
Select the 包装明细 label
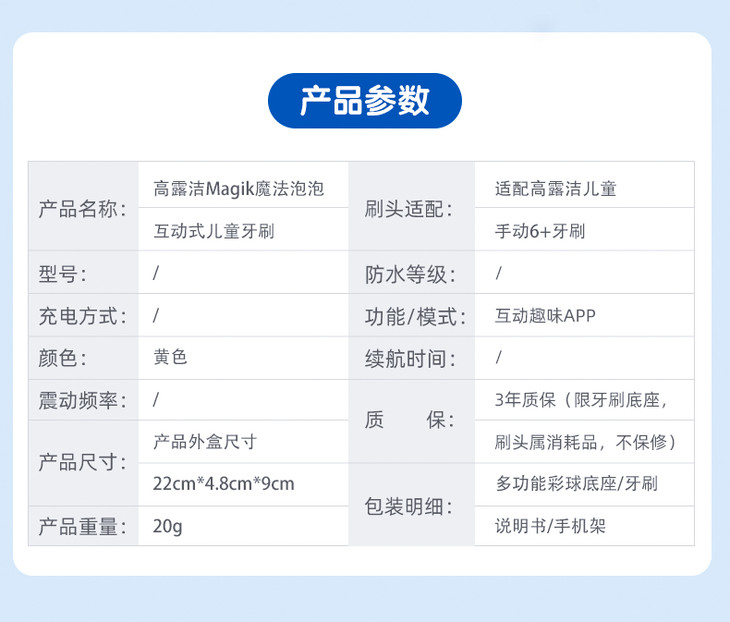409,505
